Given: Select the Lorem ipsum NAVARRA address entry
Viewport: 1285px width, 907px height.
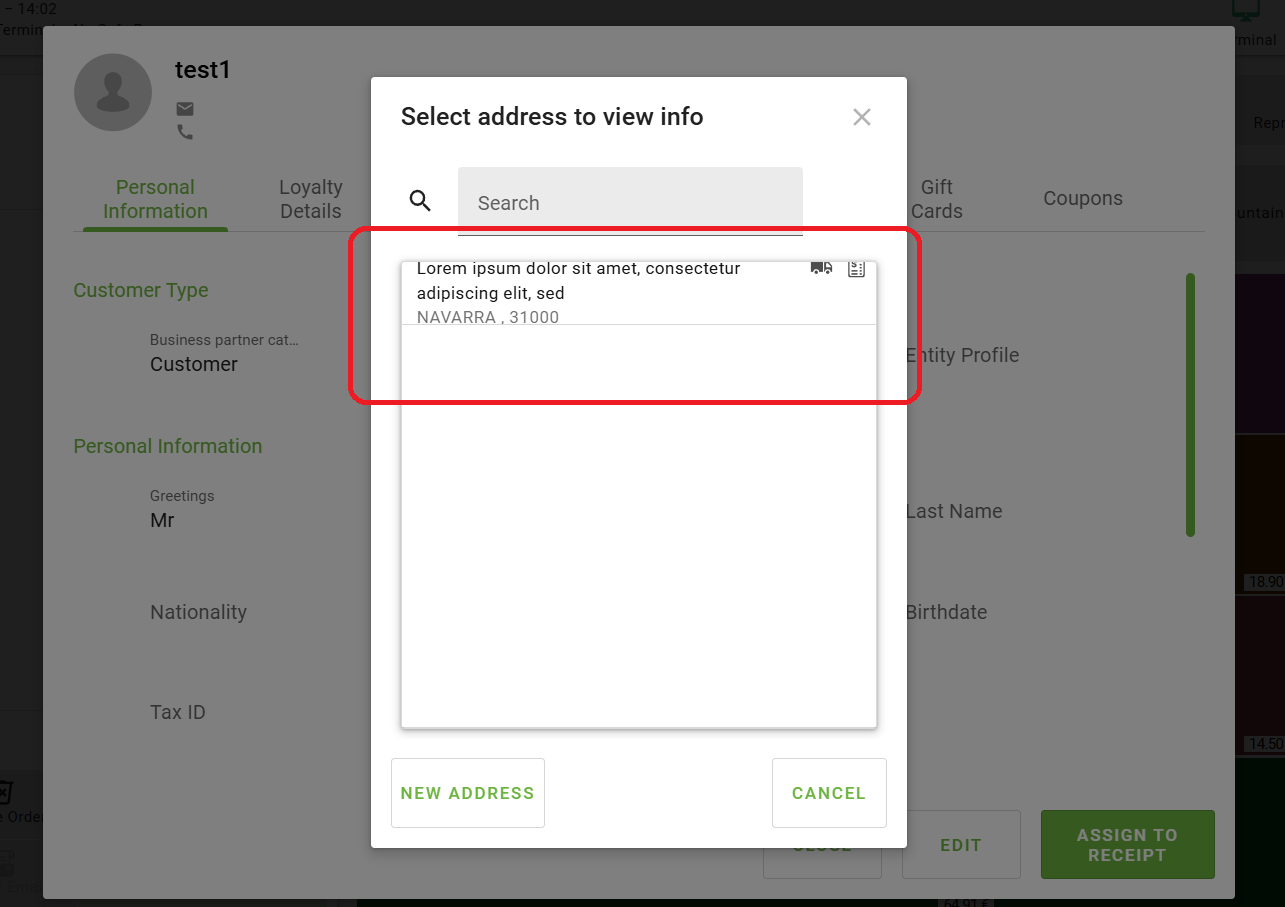Looking at the screenshot, I should [x=600, y=293].
